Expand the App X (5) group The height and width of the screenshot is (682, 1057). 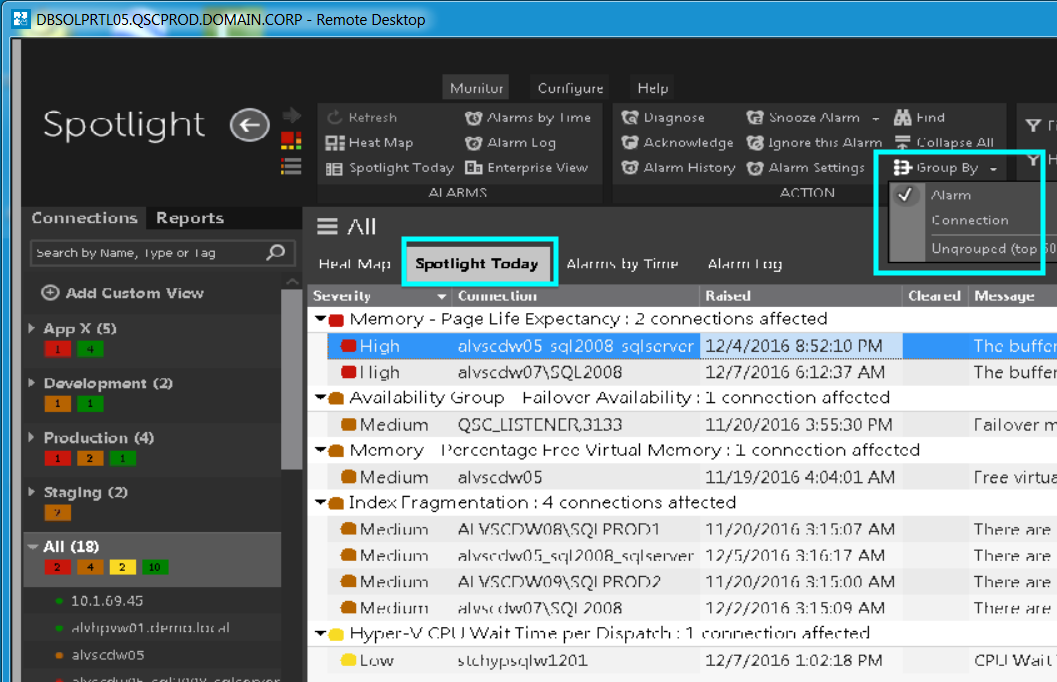(x=32, y=328)
